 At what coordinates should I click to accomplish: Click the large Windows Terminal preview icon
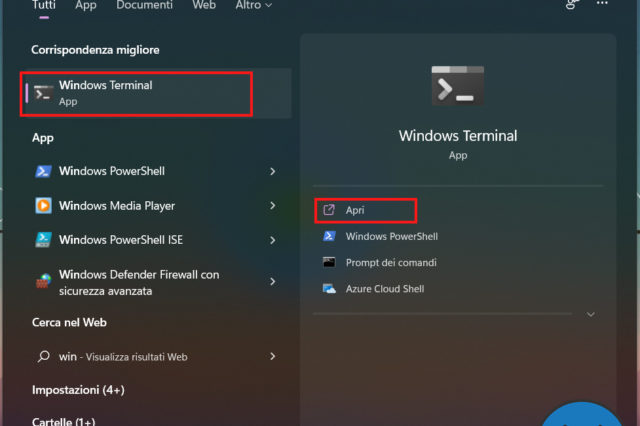pyautogui.click(x=458, y=85)
